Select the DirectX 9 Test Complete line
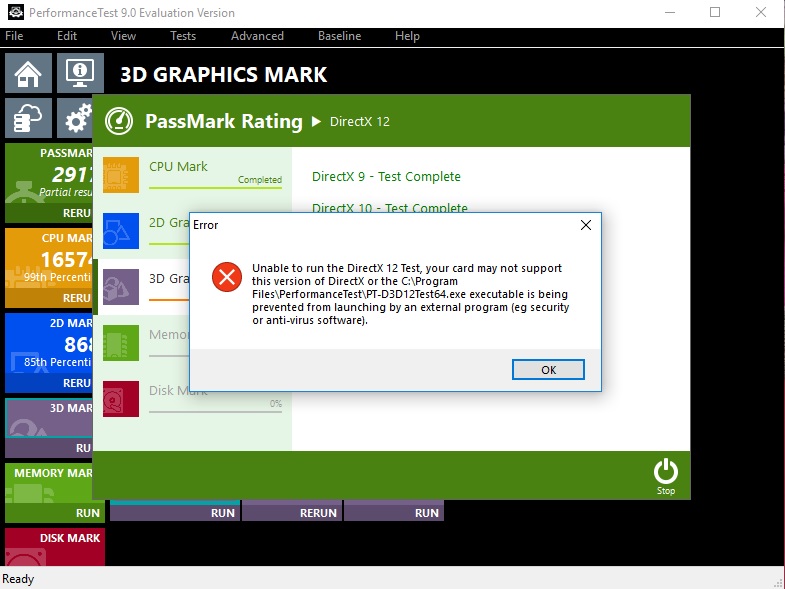Screen dimensions: 785x589 tap(386, 177)
